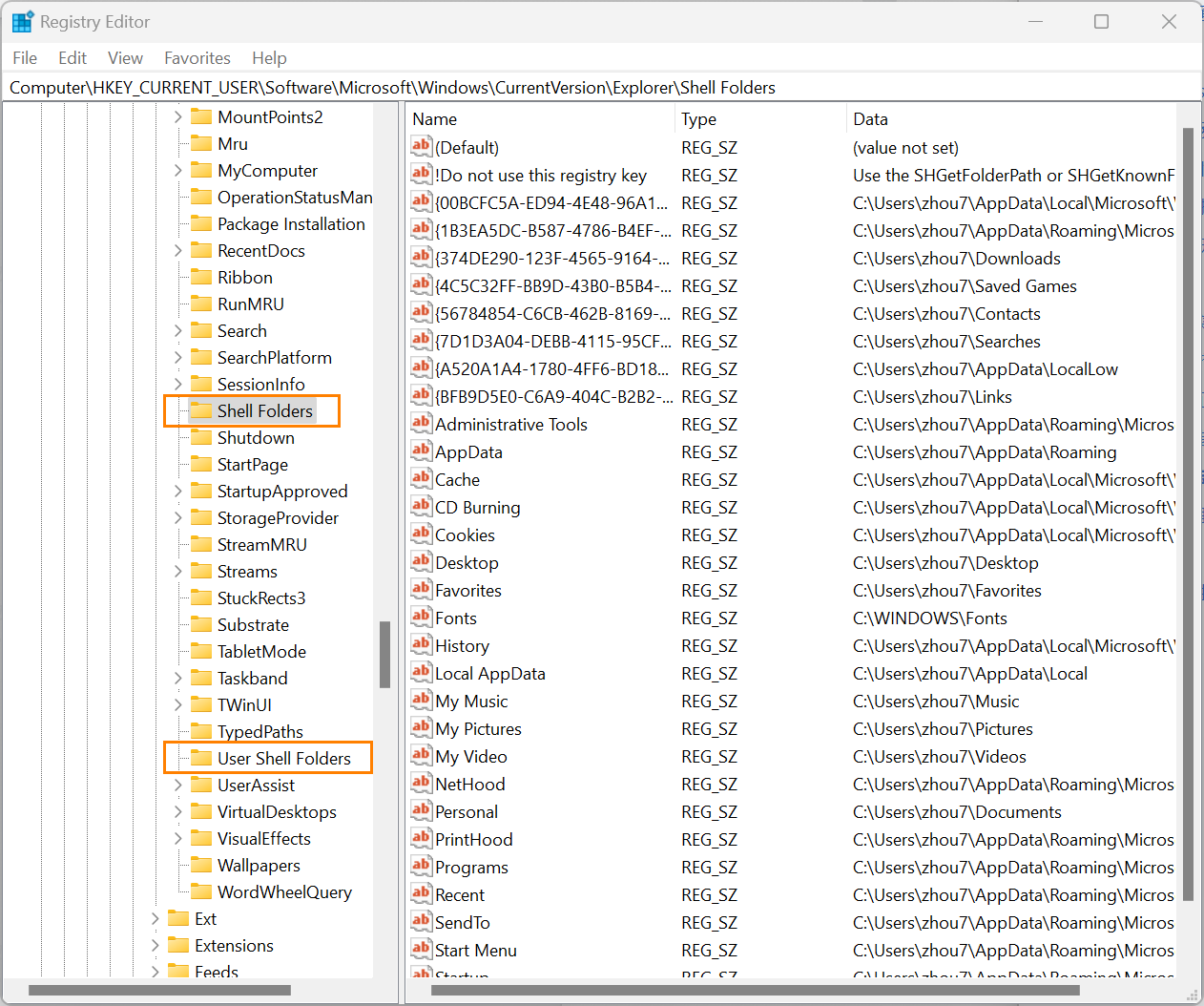Click the values pane horizontal scrollbar
1204x1006 pixels.
756,991
